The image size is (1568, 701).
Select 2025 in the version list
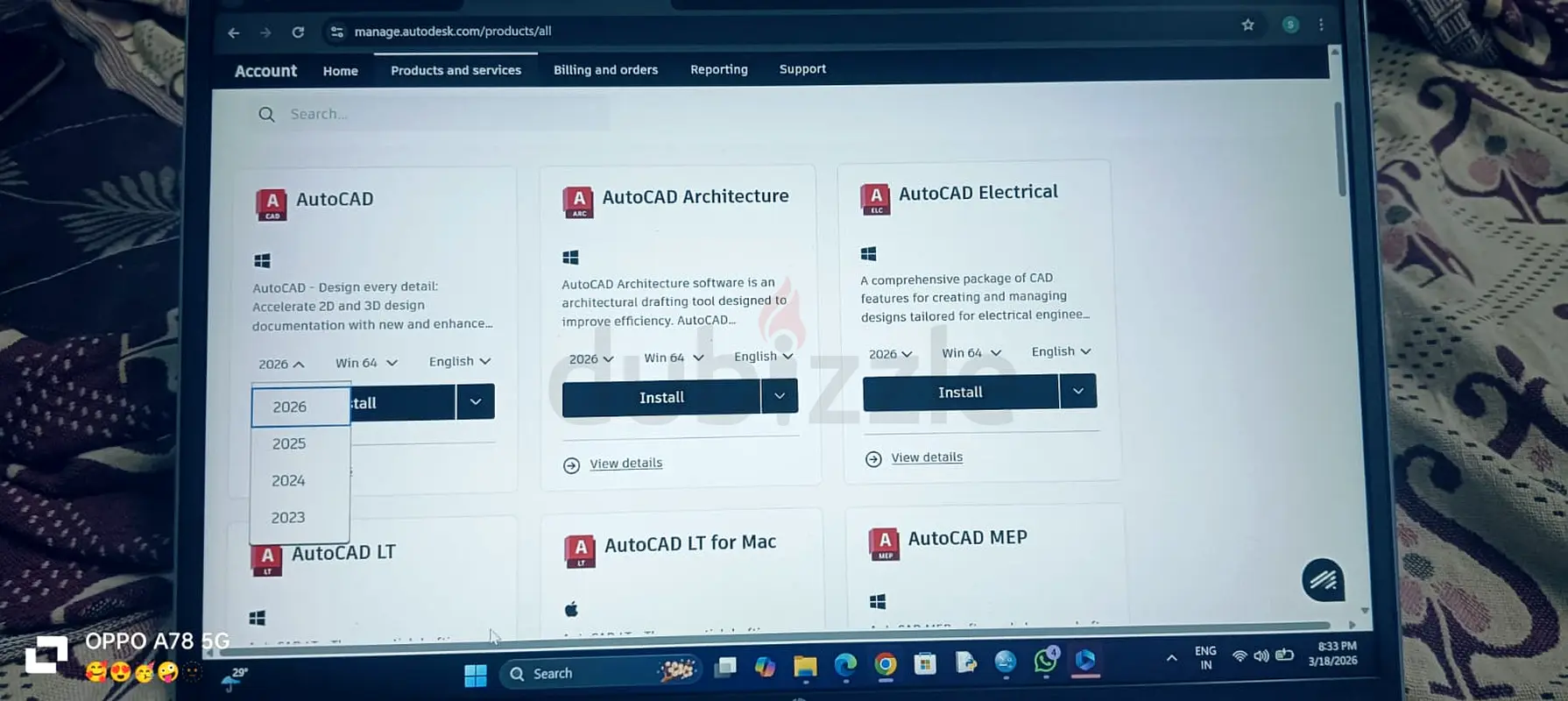point(300,444)
